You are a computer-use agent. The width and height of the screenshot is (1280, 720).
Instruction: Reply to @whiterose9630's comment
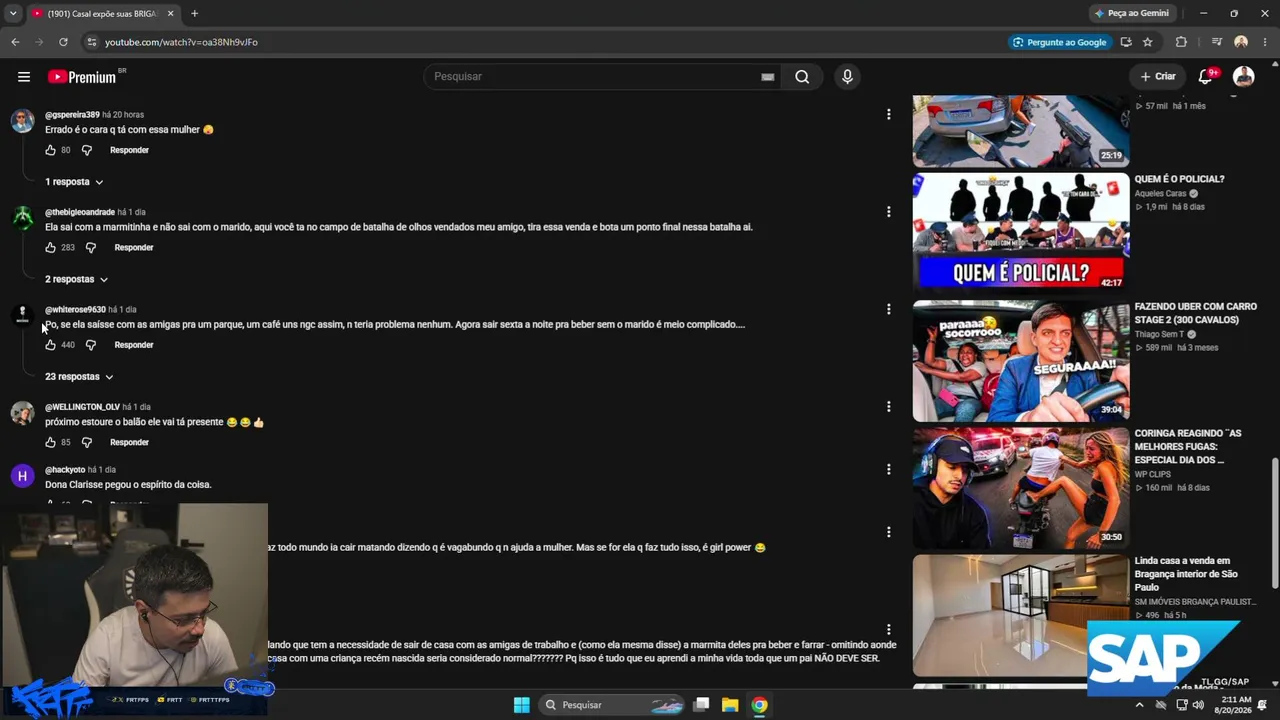[x=134, y=345]
